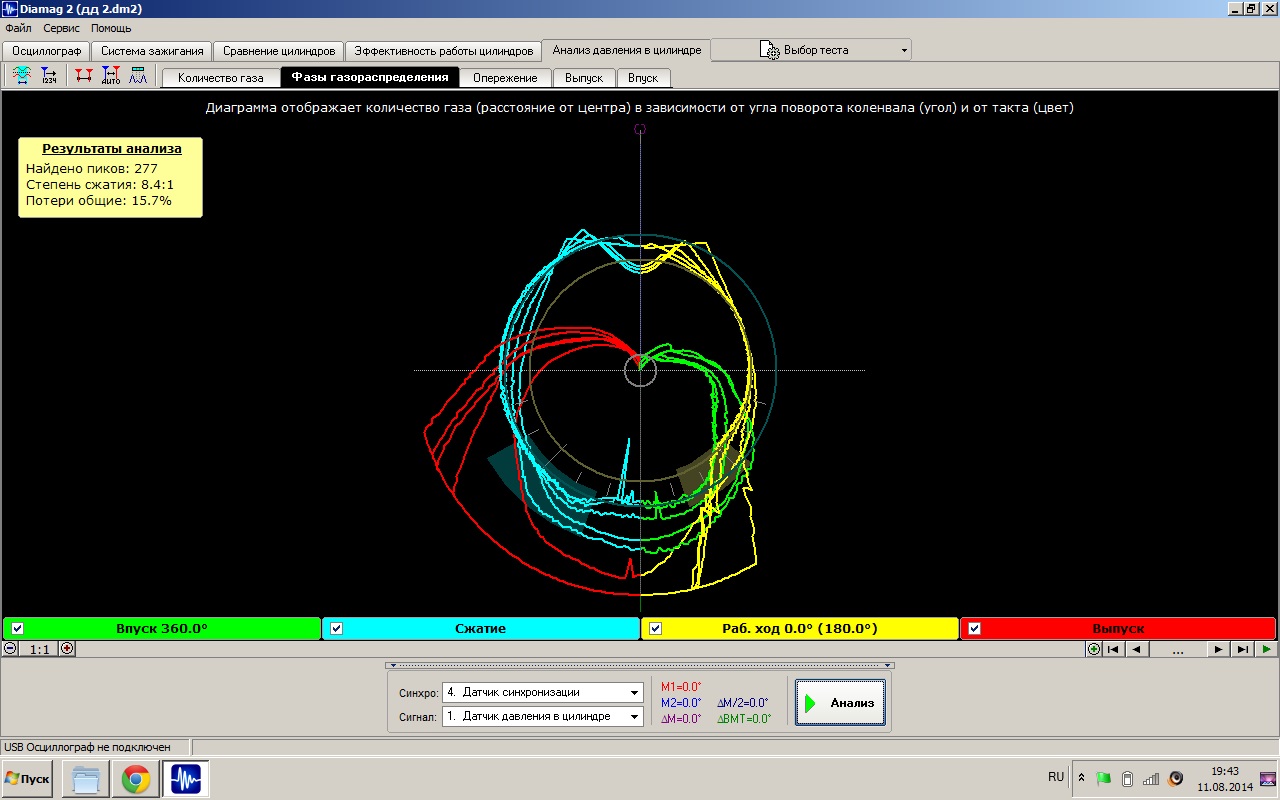Open the Количество газа subtab
The image size is (1280, 800).
[221, 77]
